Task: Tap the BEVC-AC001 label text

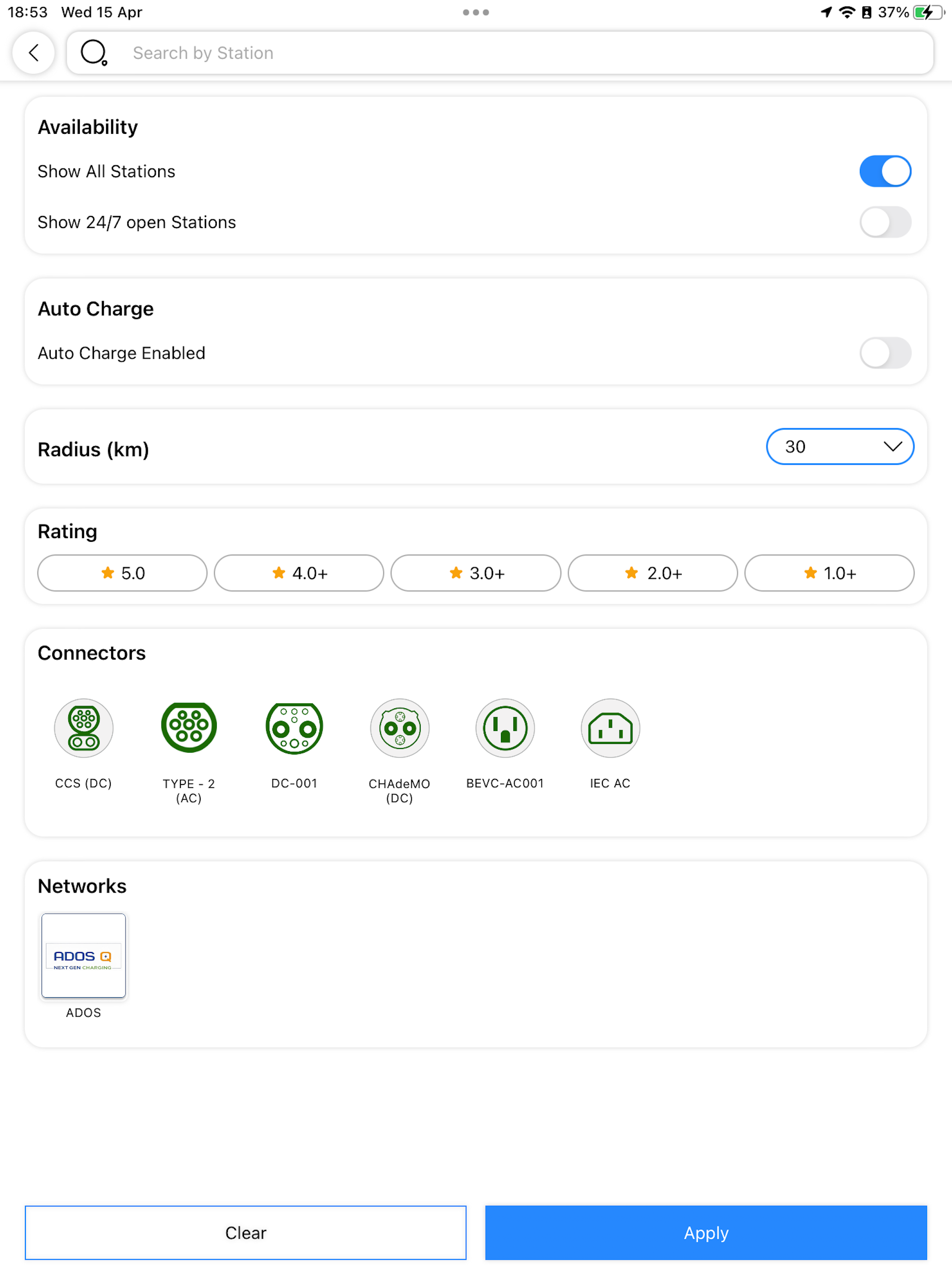Action: (505, 783)
